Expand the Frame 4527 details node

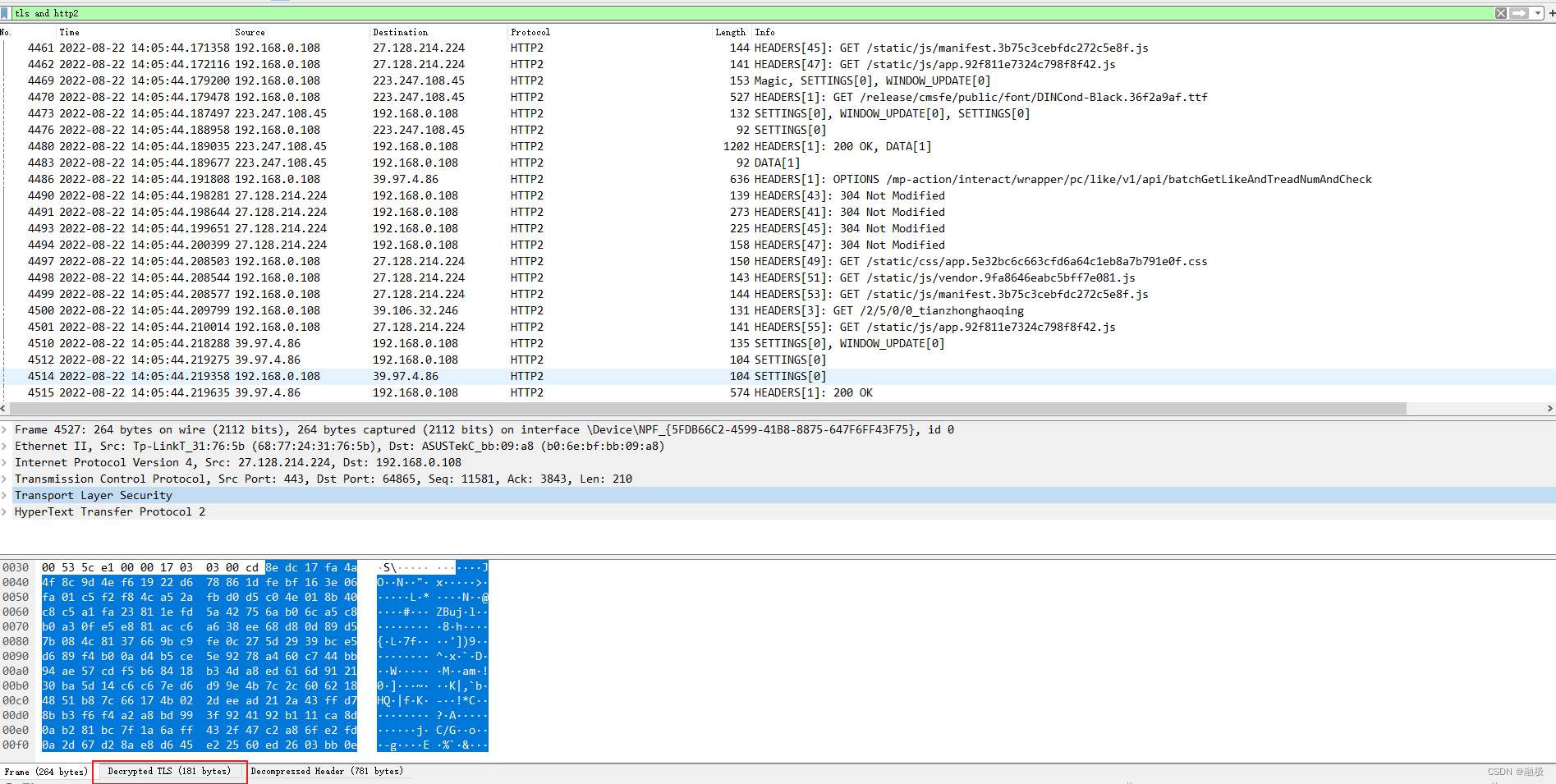(6, 429)
